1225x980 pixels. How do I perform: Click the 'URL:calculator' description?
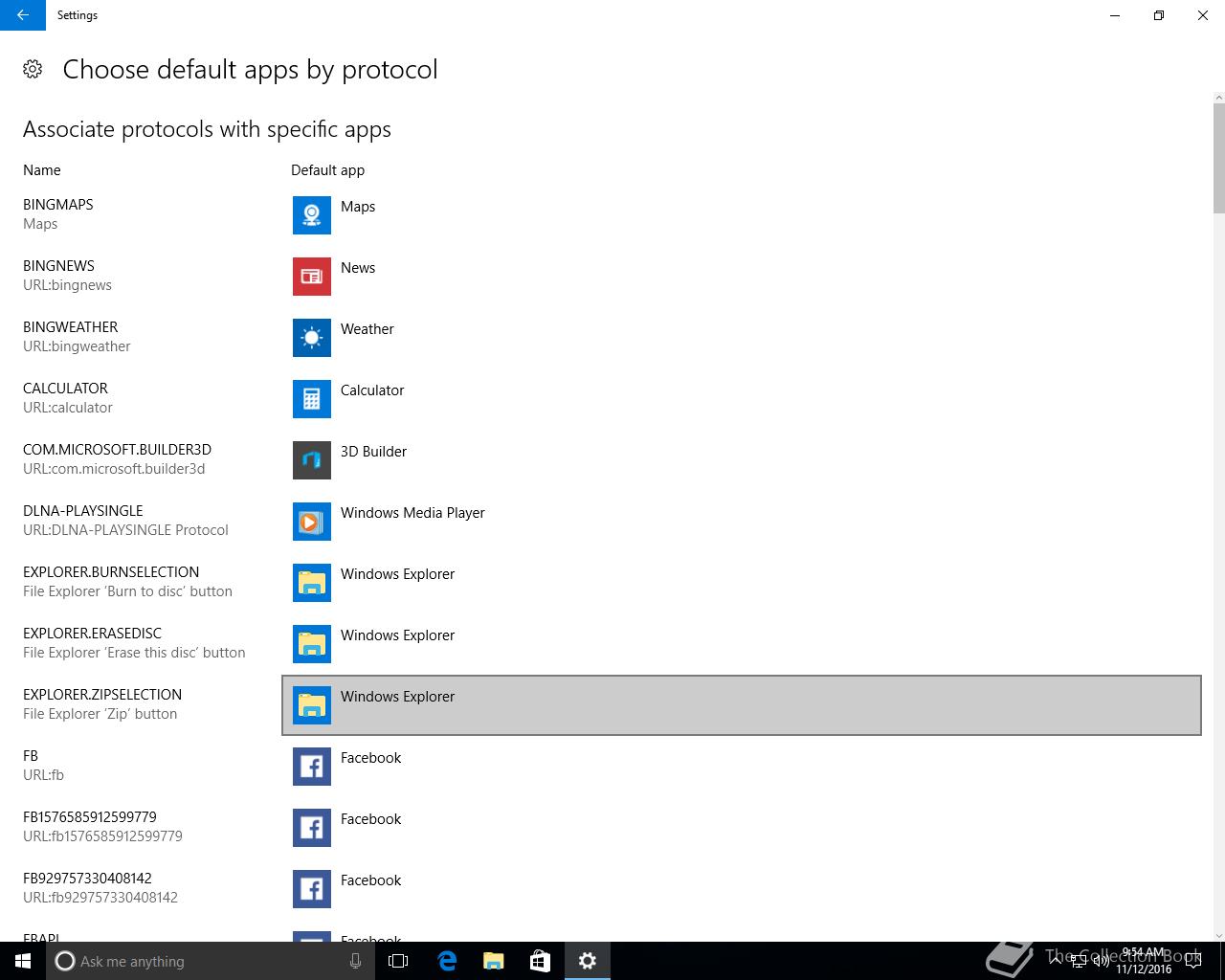pyautogui.click(x=68, y=408)
